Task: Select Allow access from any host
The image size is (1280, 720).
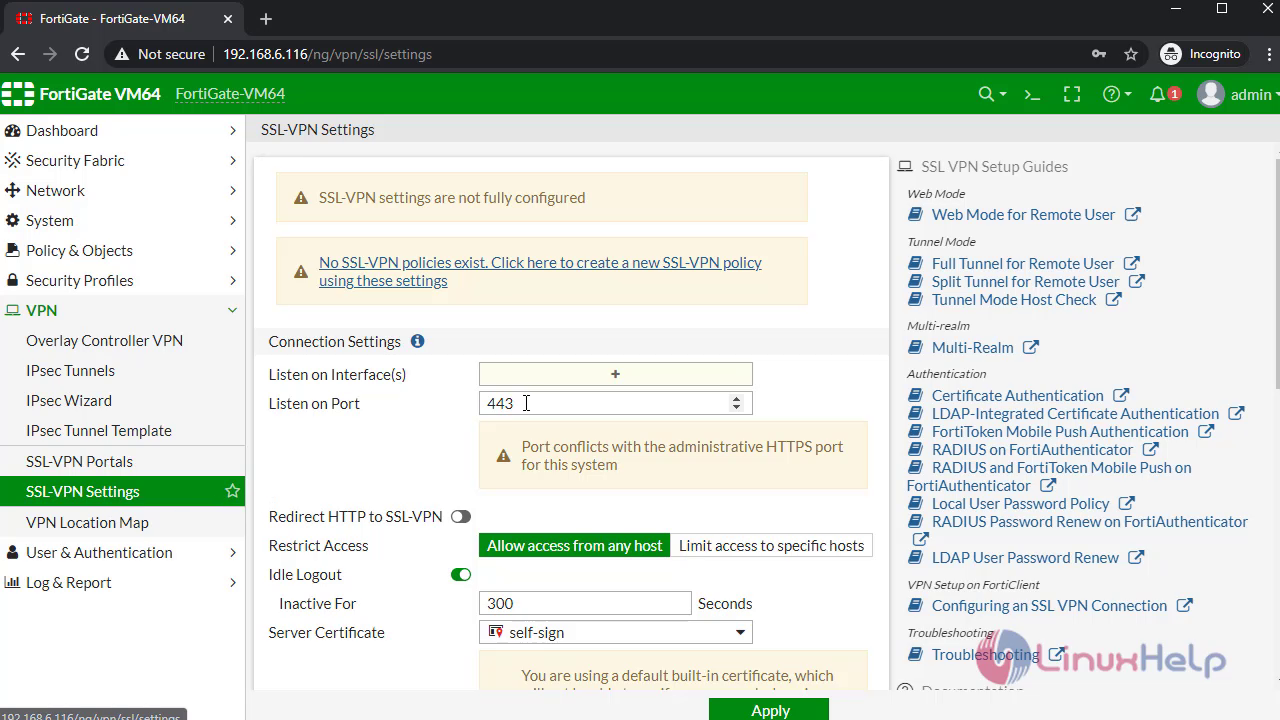Action: (x=574, y=545)
